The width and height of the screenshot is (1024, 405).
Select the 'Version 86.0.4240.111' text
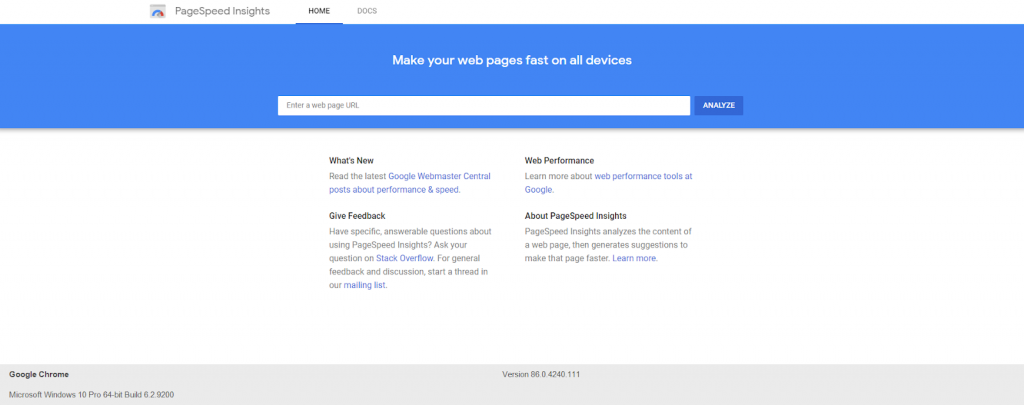pos(541,374)
